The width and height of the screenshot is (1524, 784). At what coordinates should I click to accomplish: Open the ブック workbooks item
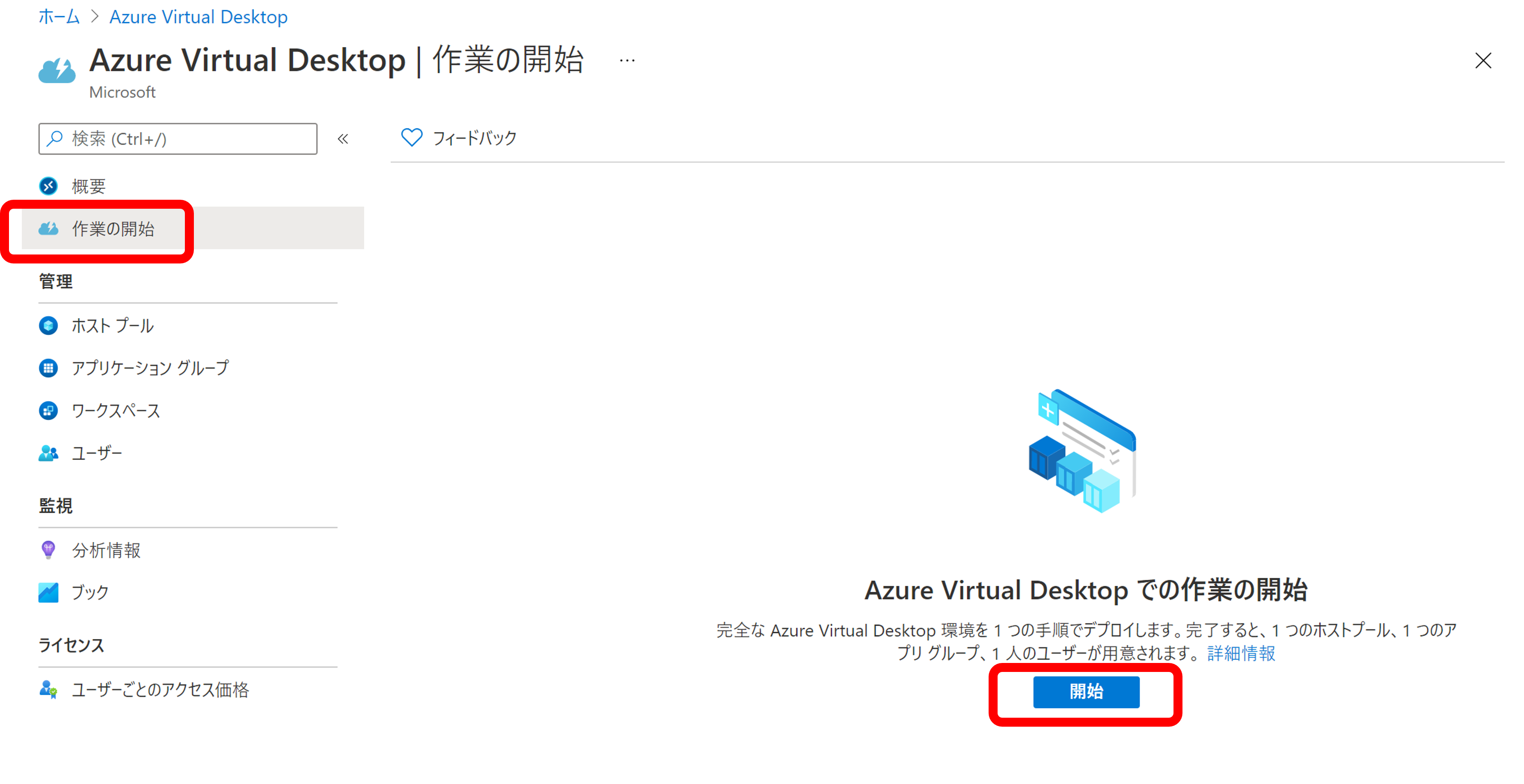tap(90, 592)
